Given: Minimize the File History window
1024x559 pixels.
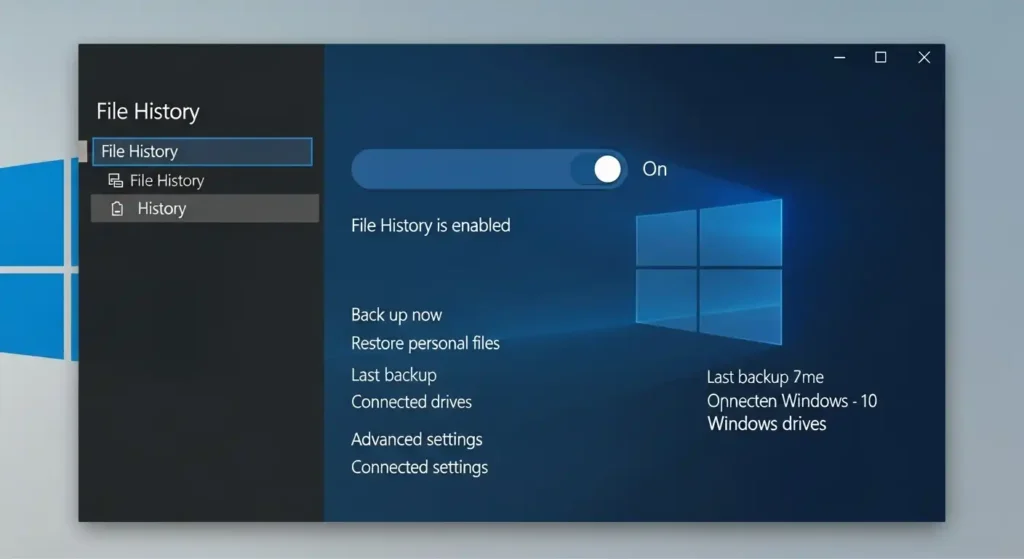Looking at the screenshot, I should [x=840, y=57].
